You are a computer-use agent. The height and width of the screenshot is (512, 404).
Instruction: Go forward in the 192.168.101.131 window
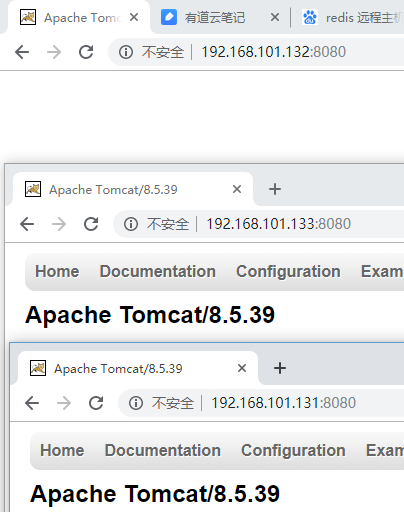coord(64,403)
